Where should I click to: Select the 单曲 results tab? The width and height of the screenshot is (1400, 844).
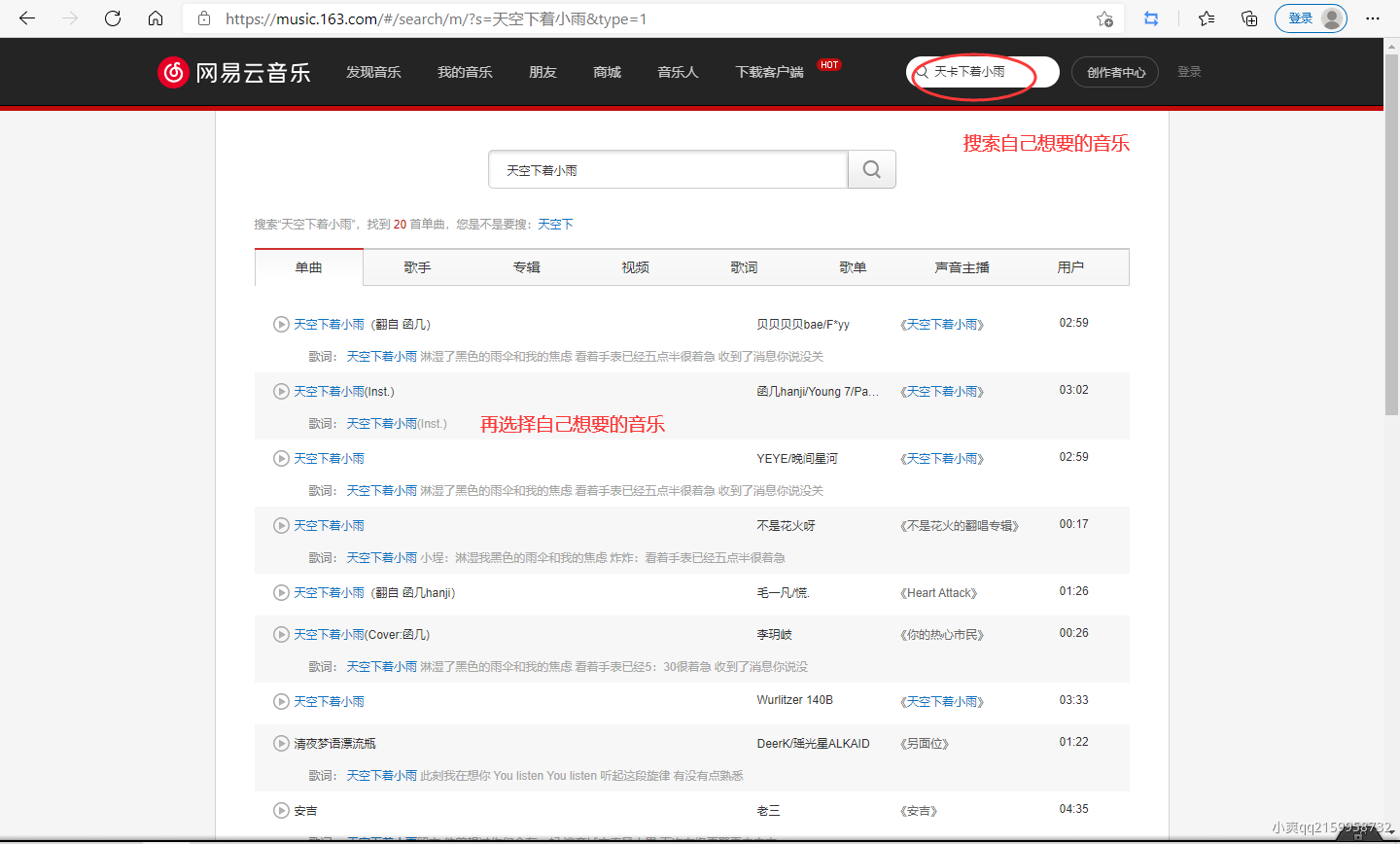[x=309, y=267]
